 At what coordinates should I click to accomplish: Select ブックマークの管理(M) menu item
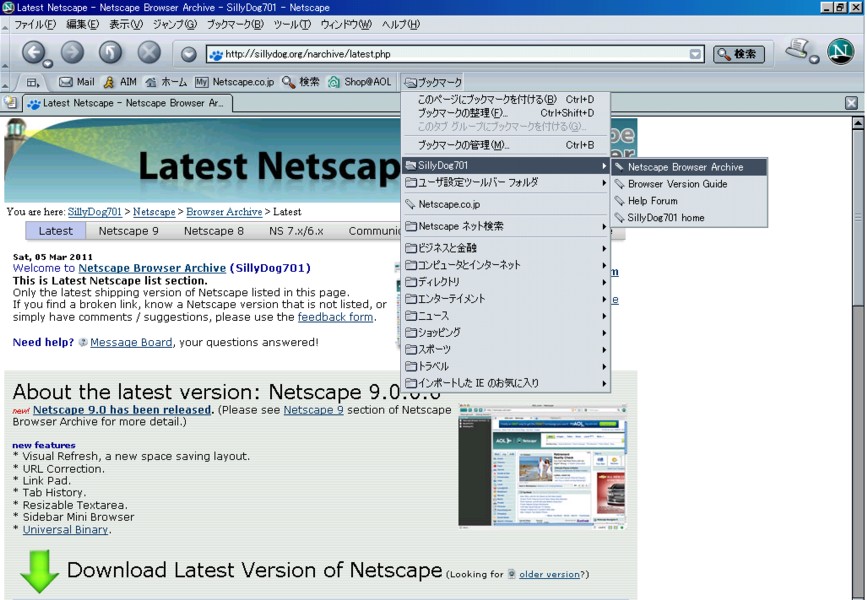tap(505, 145)
